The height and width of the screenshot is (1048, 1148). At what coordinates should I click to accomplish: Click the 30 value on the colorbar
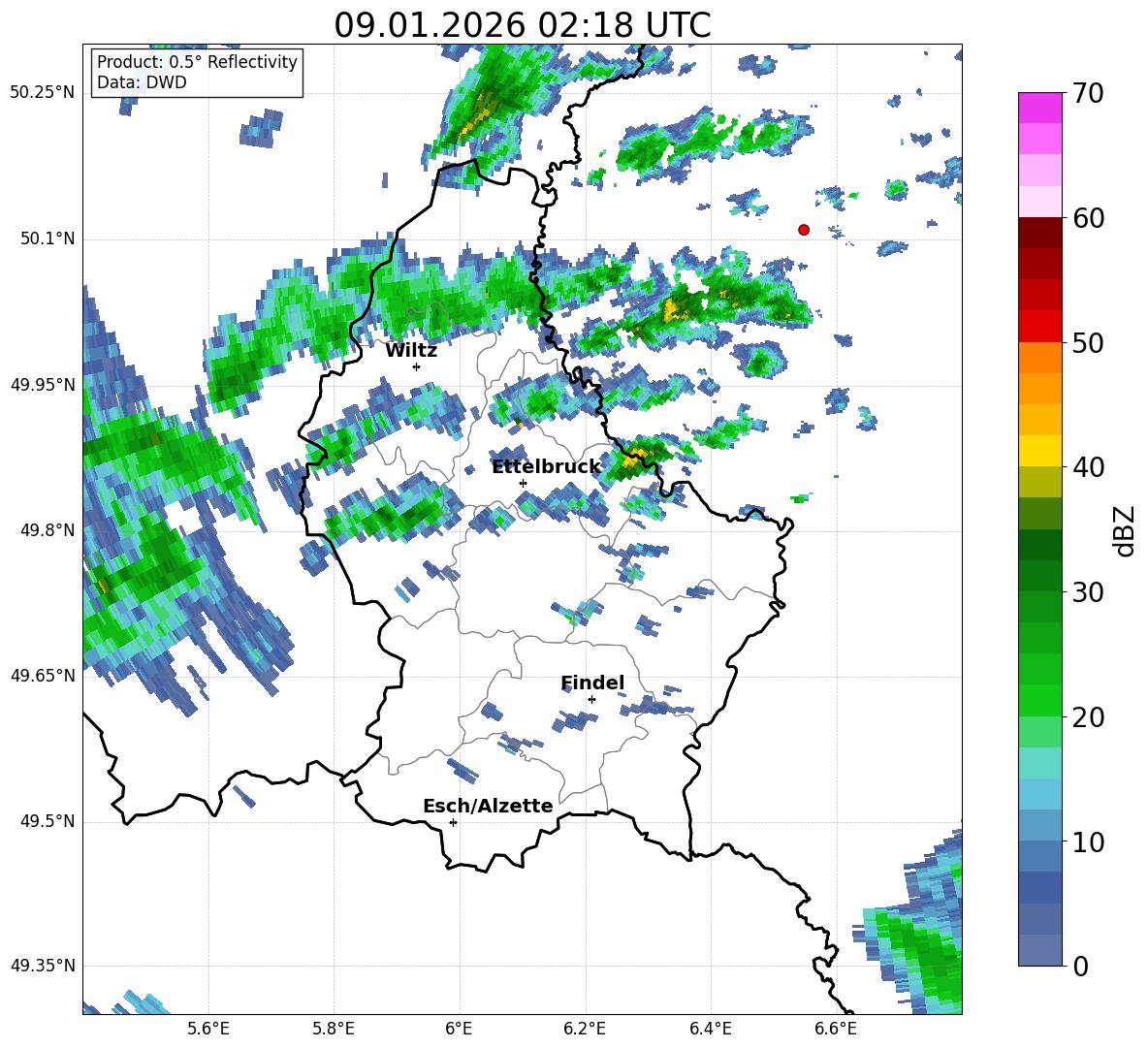pos(1088,592)
